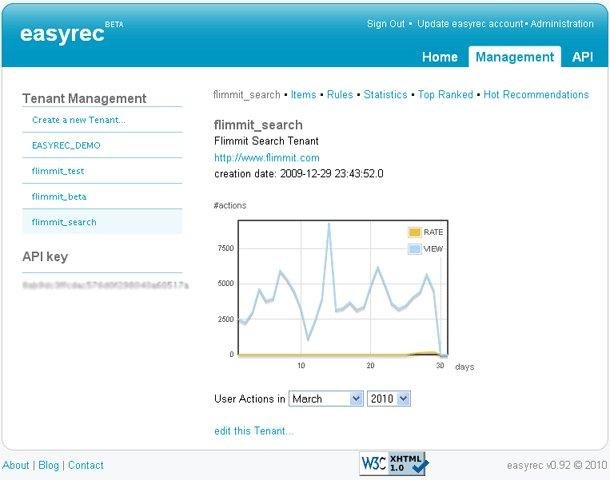Open the Blog footer link
Image resolution: width=610 pixels, height=480 pixels.
click(49, 465)
